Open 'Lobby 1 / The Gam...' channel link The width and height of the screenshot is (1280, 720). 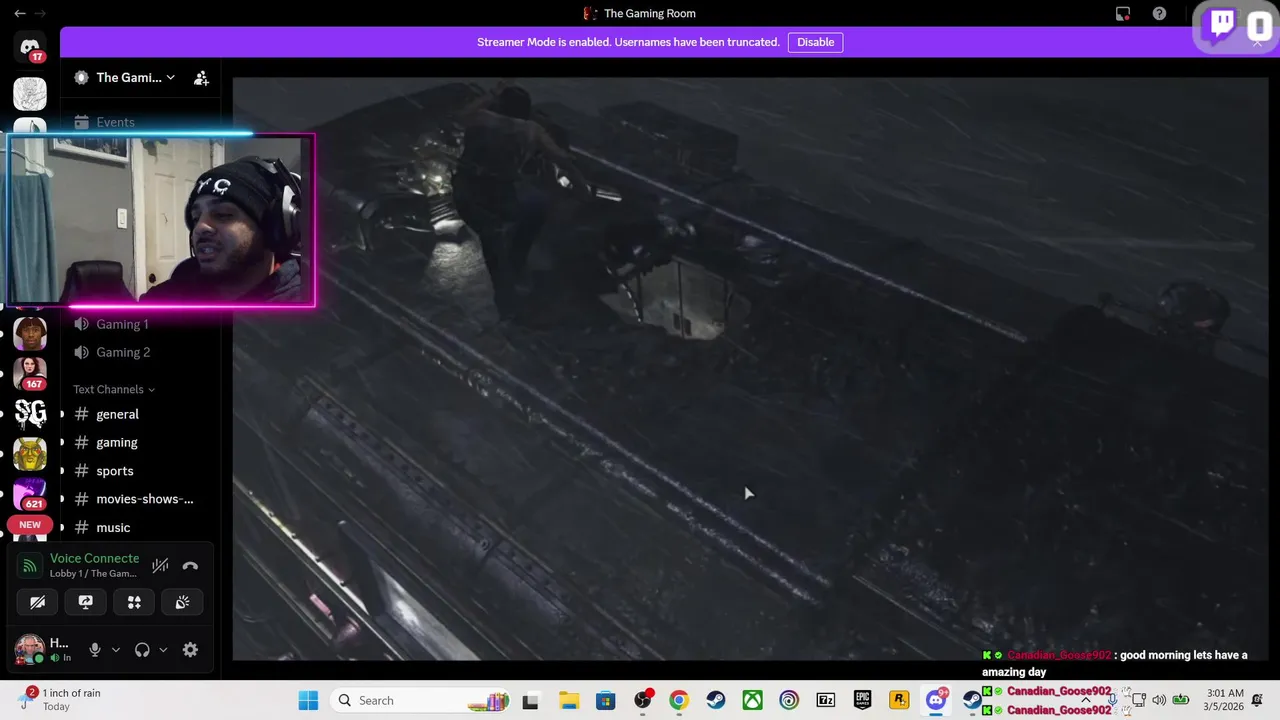click(x=93, y=574)
